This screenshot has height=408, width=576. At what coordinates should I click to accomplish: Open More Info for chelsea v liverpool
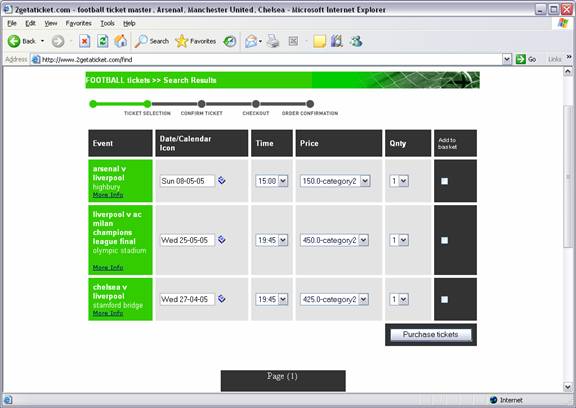108,313
